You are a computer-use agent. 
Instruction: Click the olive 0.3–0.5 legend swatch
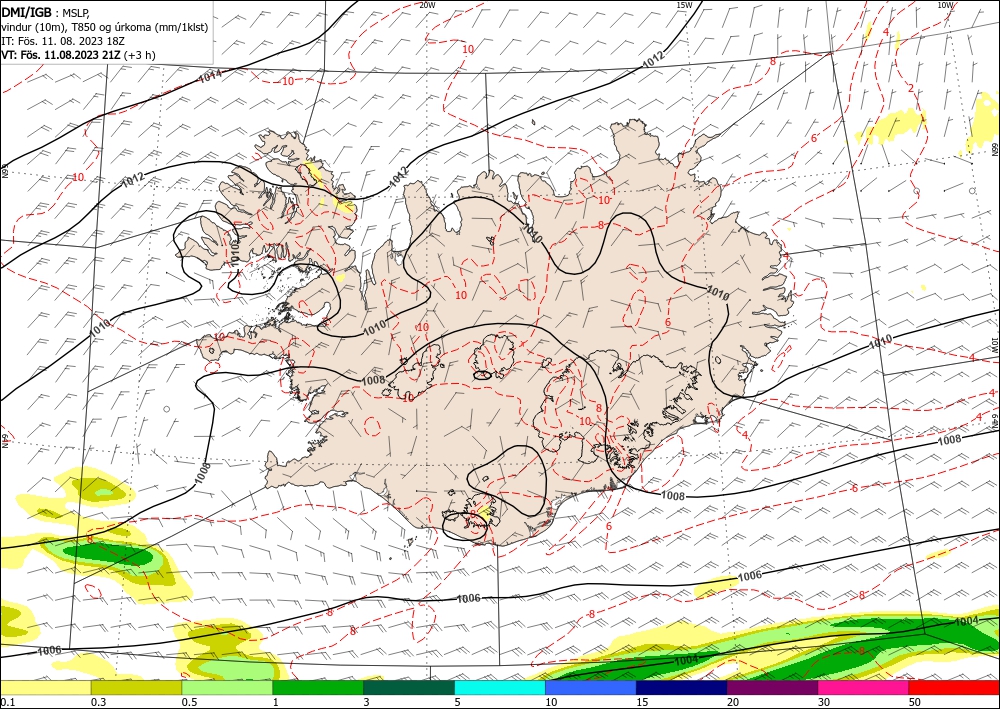136,688
